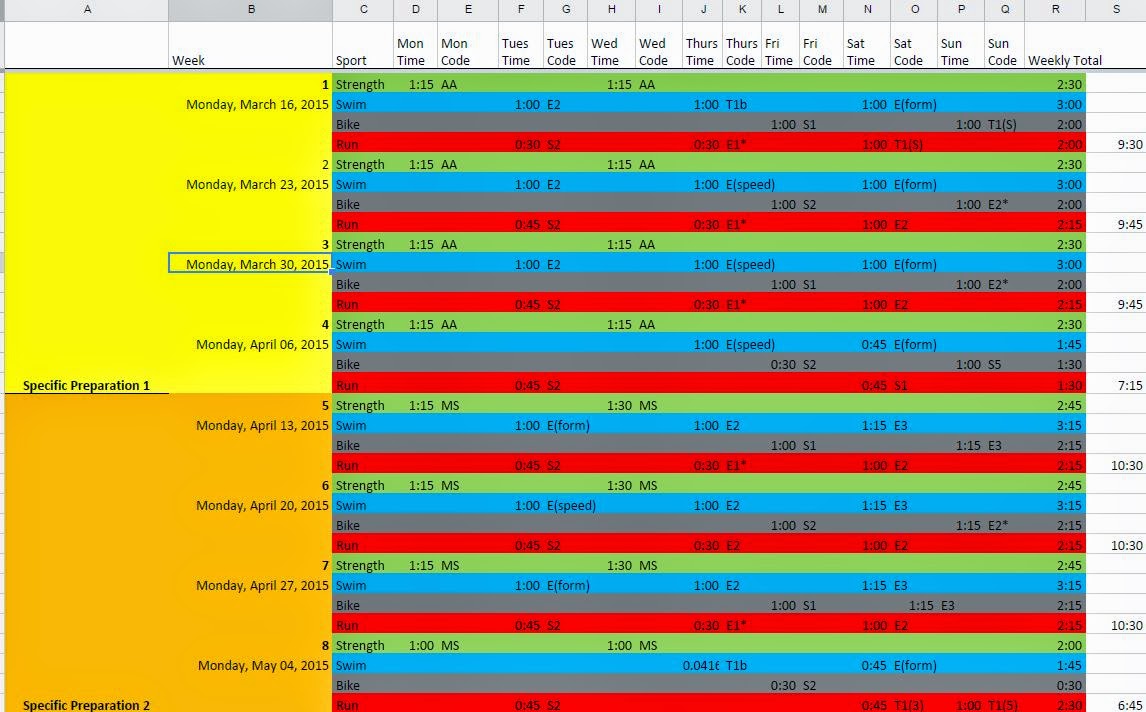This screenshot has width=1146, height=712.
Task: Select the 'Fri Time' header cell
Action: (x=781, y=45)
